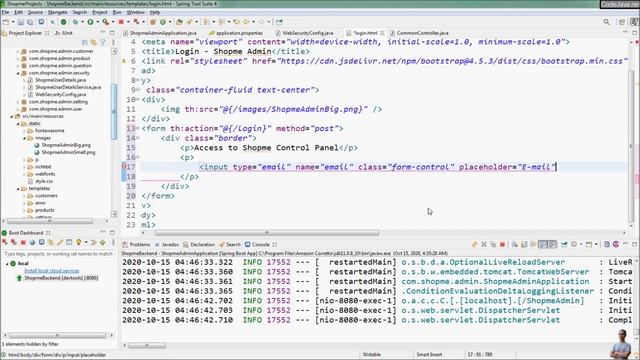The width and height of the screenshot is (640, 360).
Task: Switch to WebSecurityConfig.java editor tab
Action: tap(304, 33)
